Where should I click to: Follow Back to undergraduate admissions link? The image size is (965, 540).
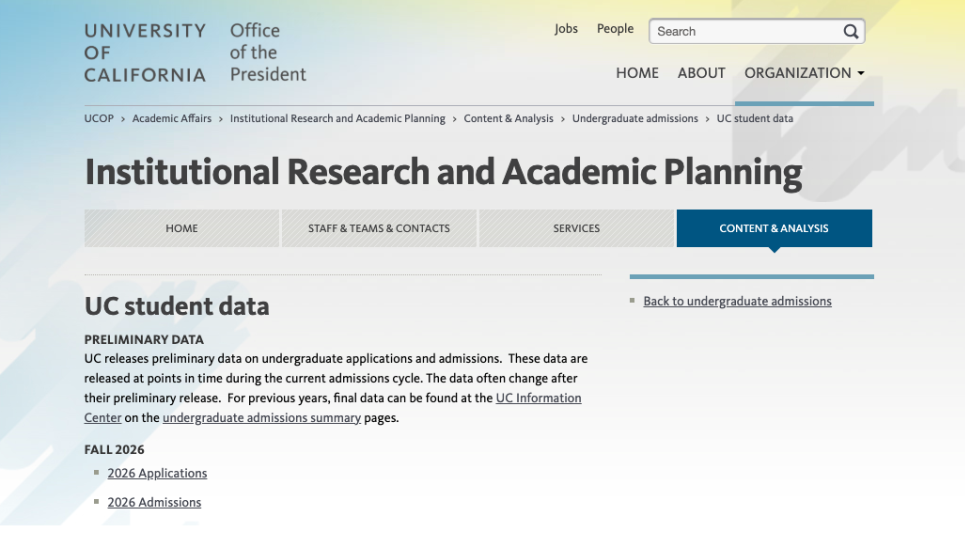(737, 301)
